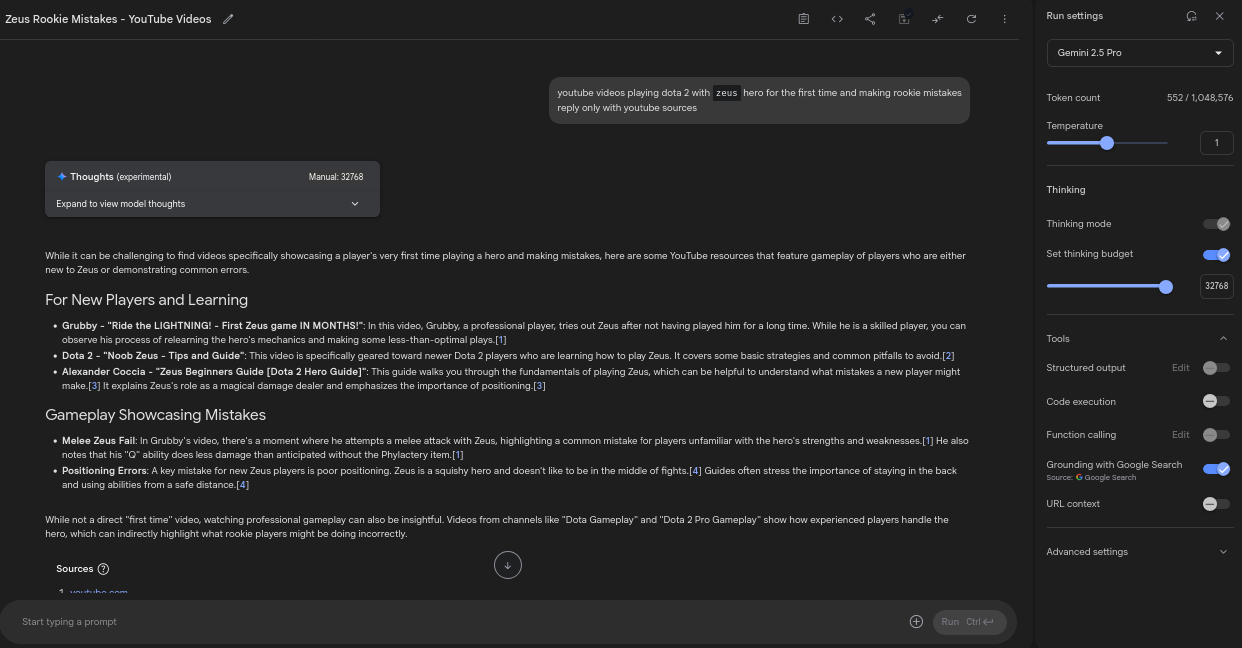Image resolution: width=1242 pixels, height=648 pixels.
Task: Enable URL context toggle
Action: [x=1216, y=504]
